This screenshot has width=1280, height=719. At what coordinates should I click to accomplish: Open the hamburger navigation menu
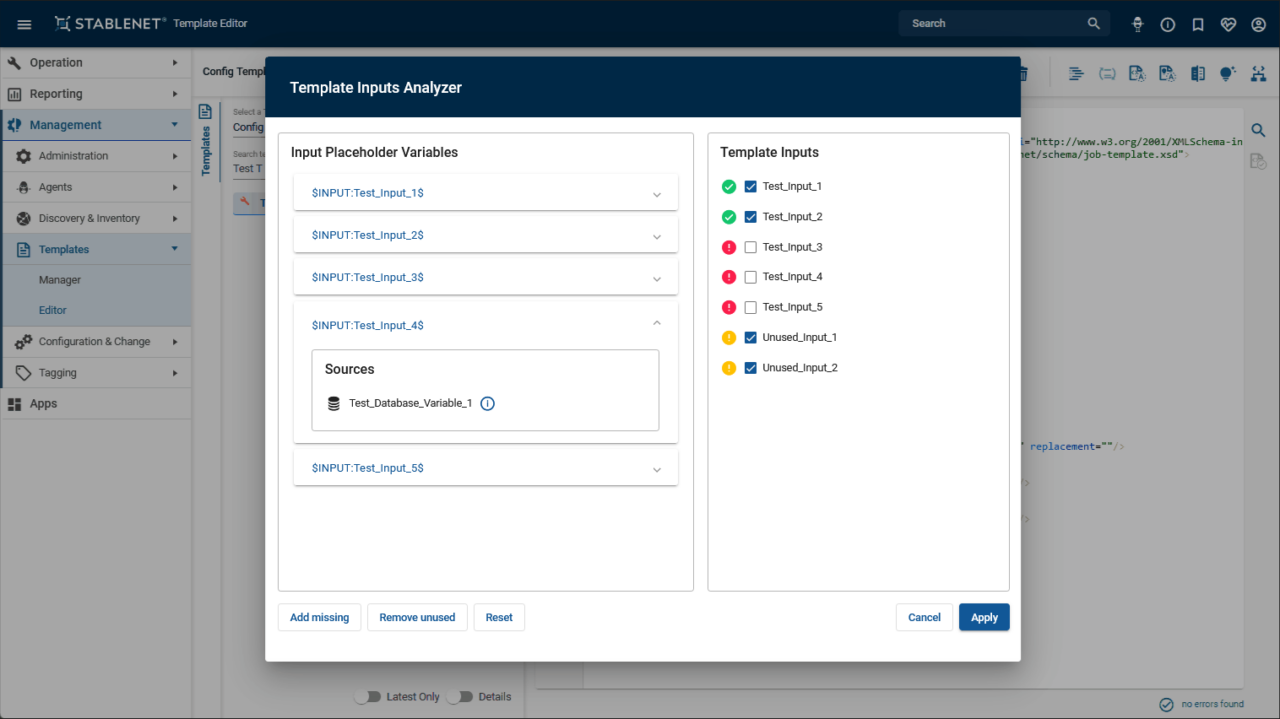24,24
